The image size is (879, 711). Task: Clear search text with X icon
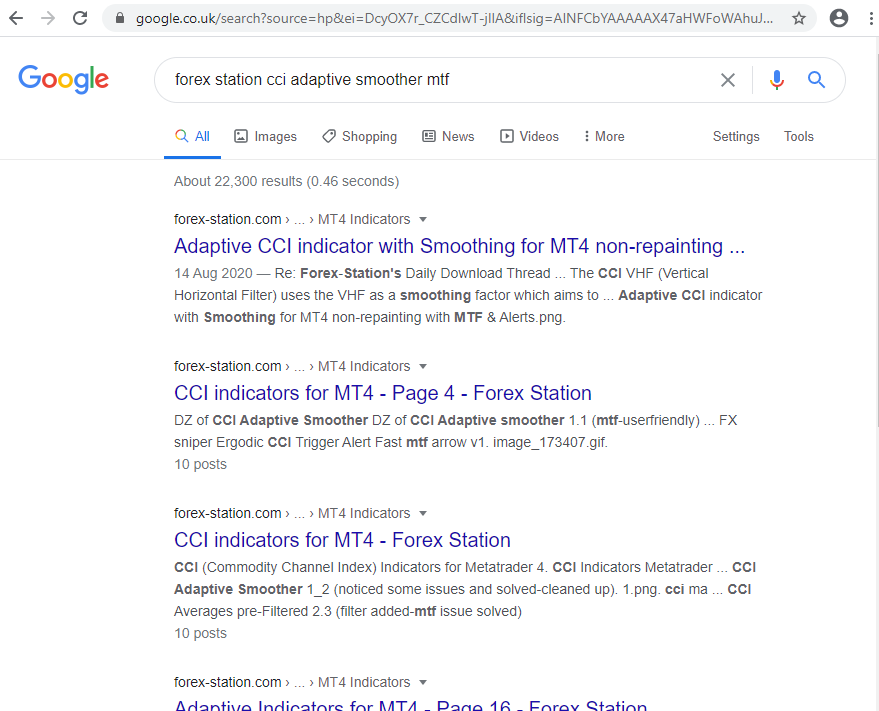tap(728, 80)
